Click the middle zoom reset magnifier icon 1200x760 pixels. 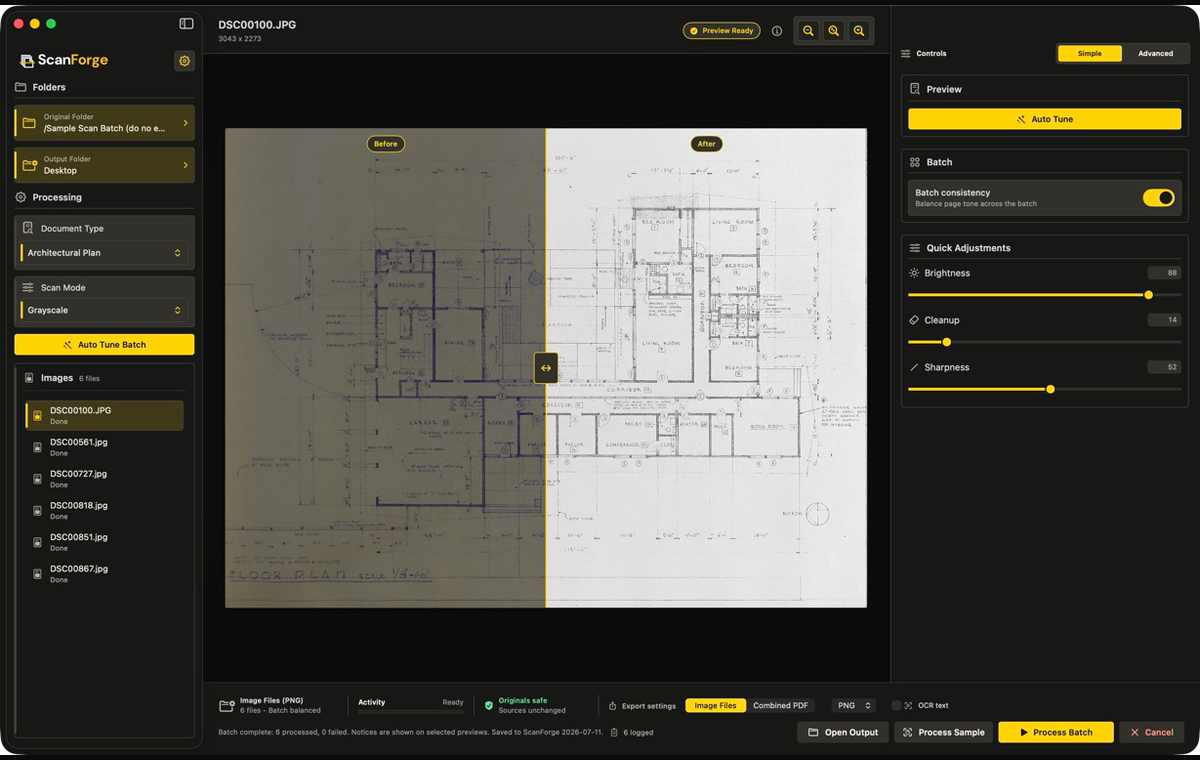833,31
